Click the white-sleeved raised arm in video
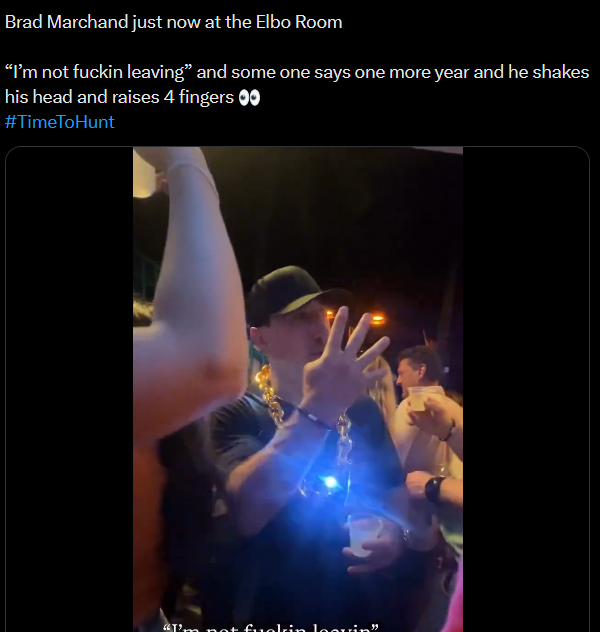The height and width of the screenshot is (632, 600). point(189,290)
